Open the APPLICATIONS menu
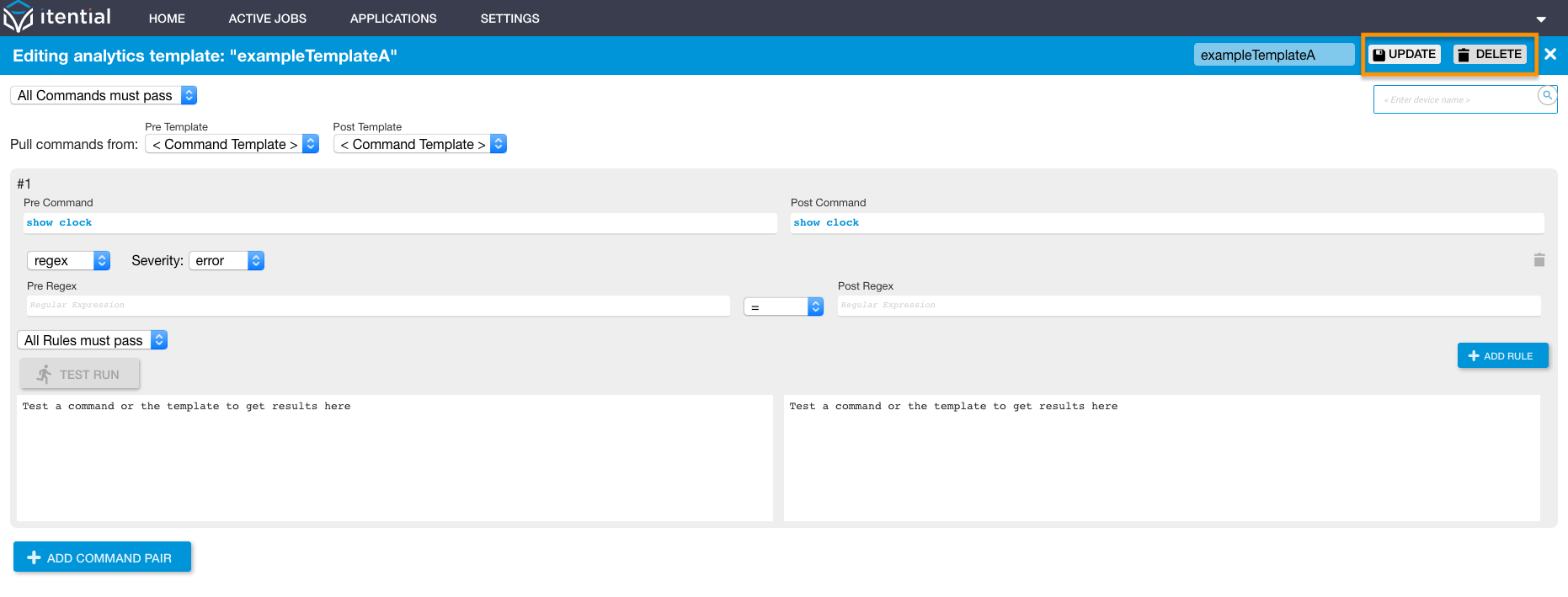1568x597 pixels. click(393, 19)
